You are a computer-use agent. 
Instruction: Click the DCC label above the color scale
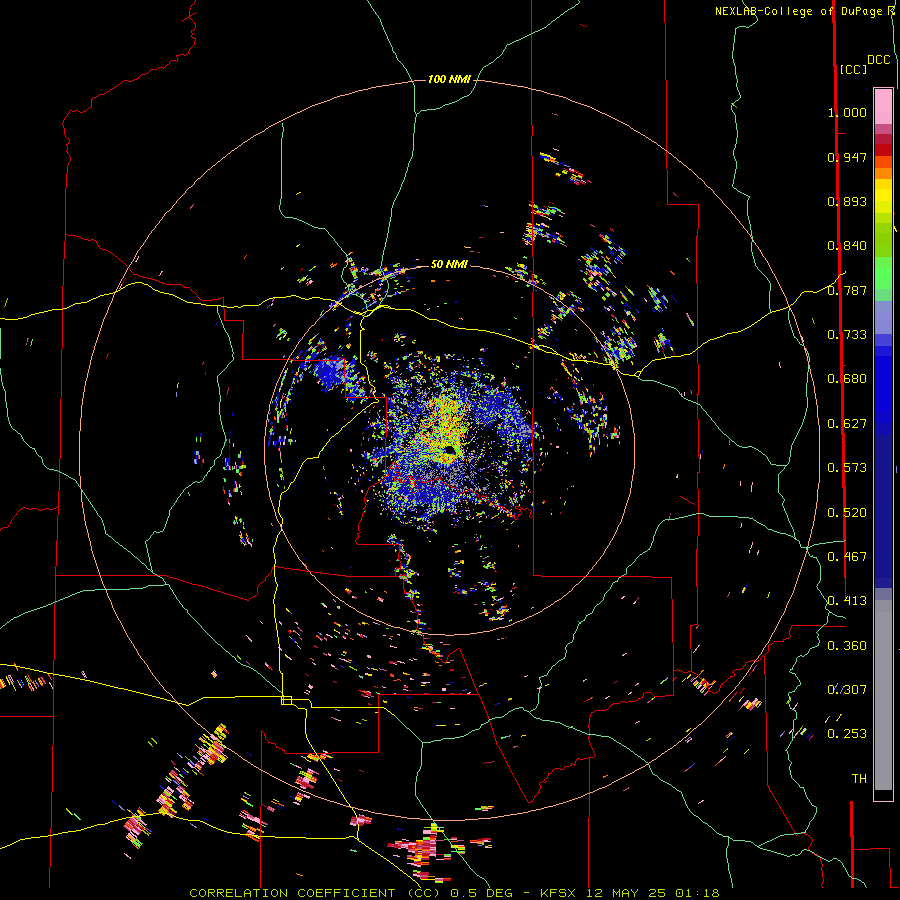click(x=879, y=60)
